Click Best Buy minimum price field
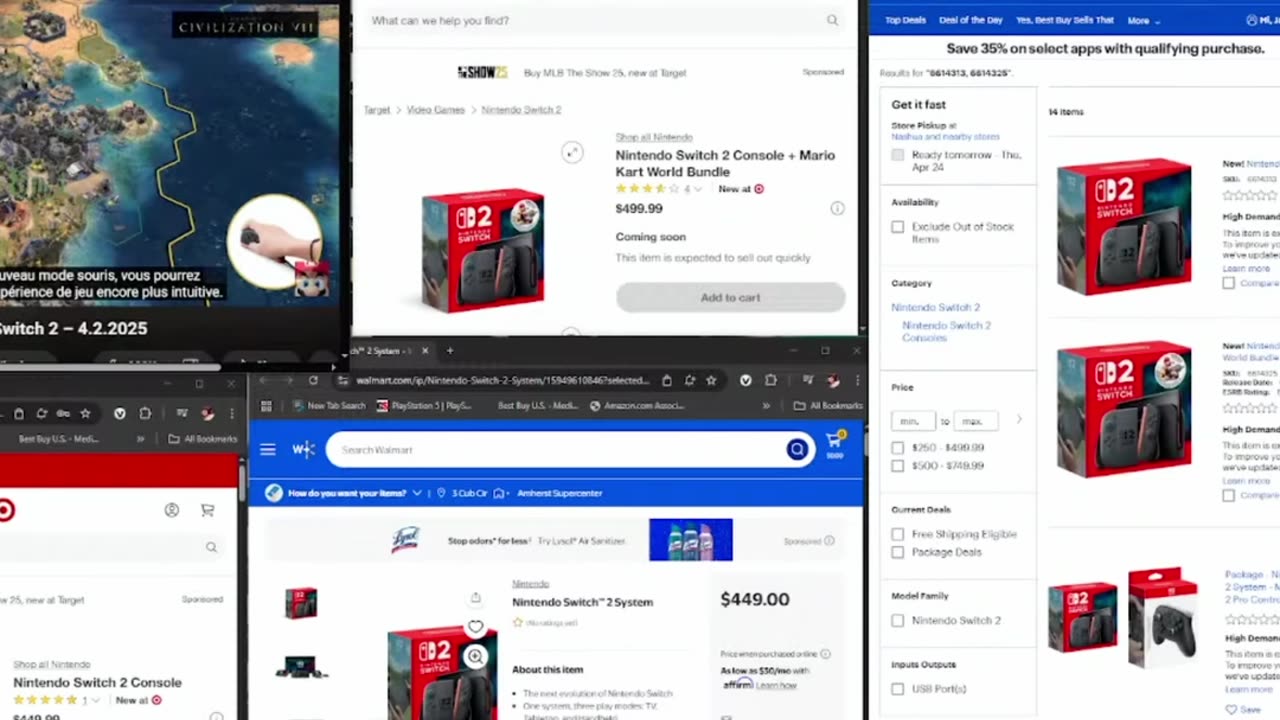The image size is (1280, 720). coord(912,421)
